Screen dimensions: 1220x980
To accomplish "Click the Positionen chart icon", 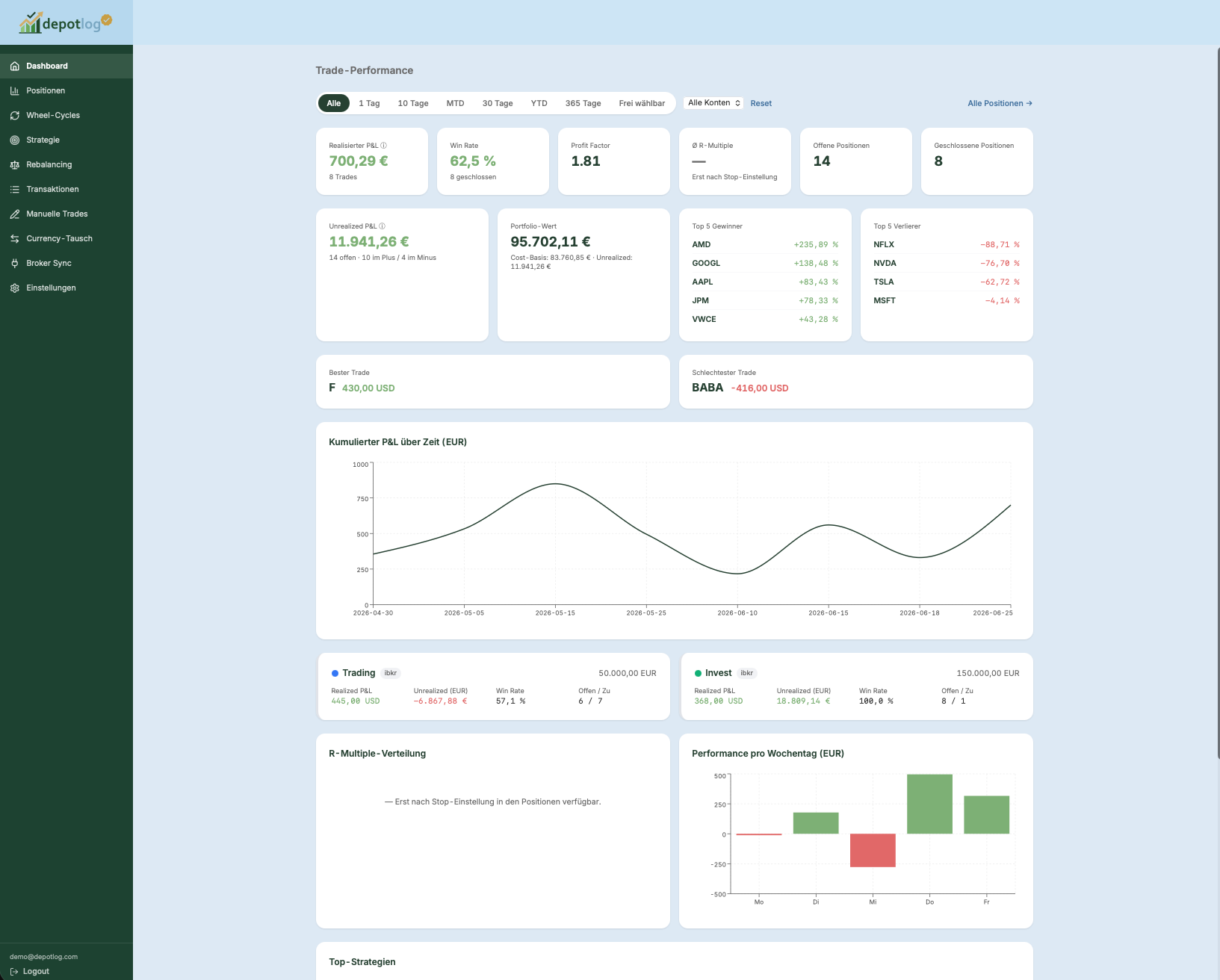I will click(x=15, y=90).
